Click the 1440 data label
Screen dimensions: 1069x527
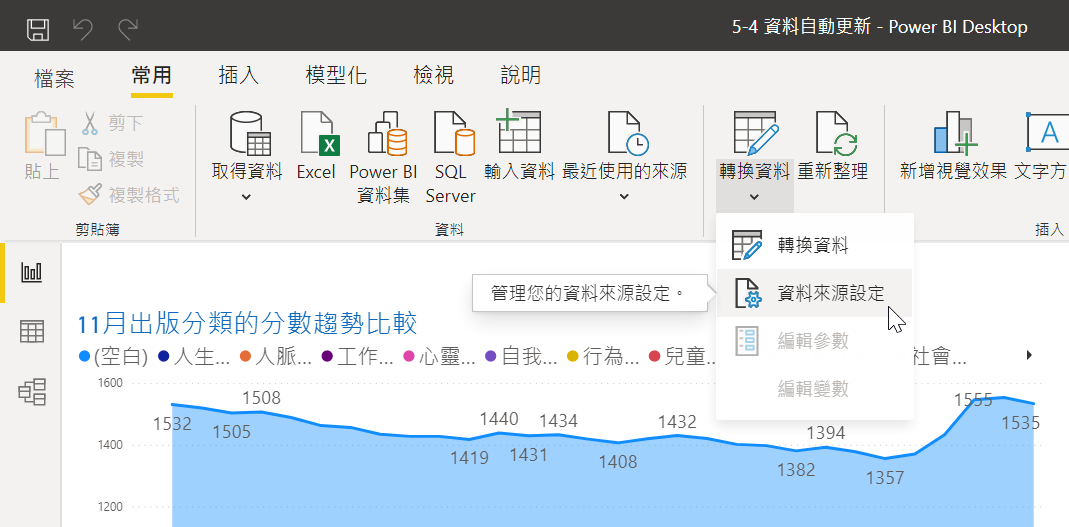tap(499, 419)
